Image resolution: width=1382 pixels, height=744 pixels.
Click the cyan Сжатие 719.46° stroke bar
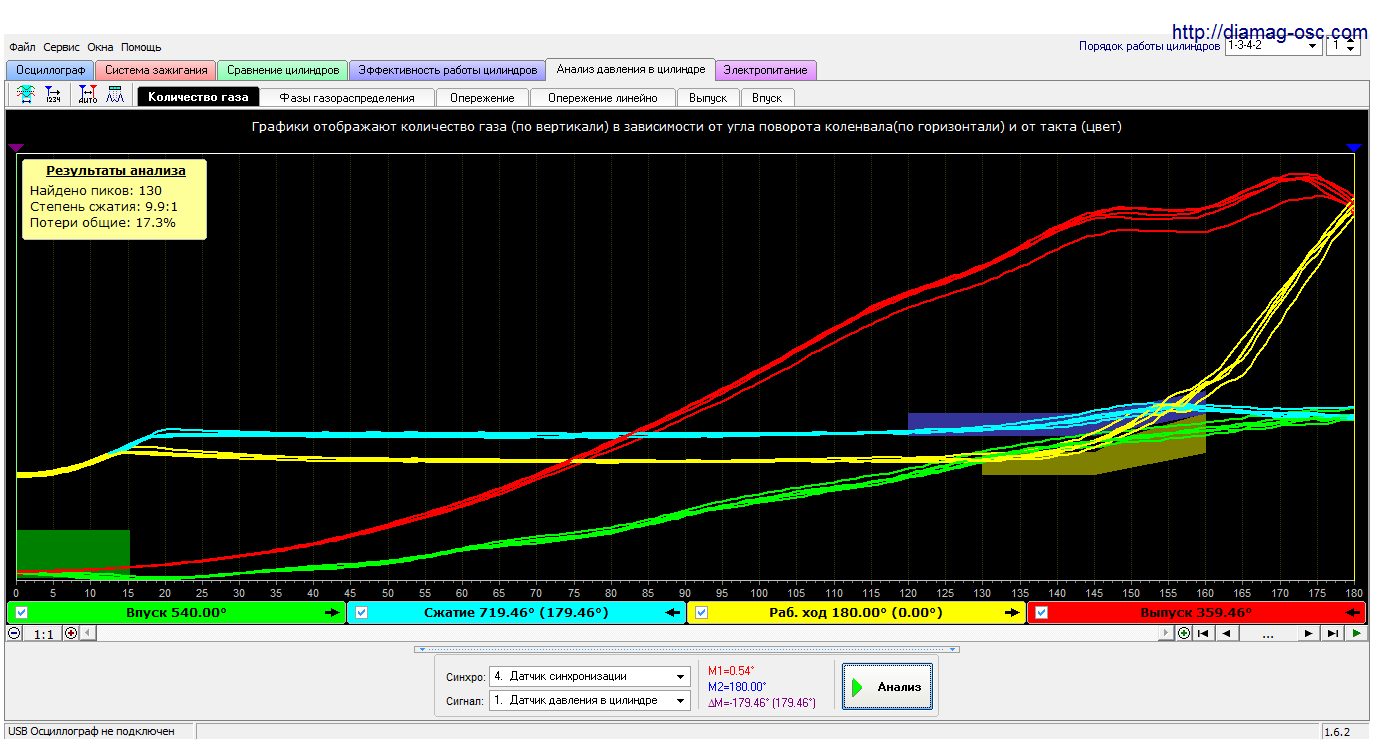[517, 613]
